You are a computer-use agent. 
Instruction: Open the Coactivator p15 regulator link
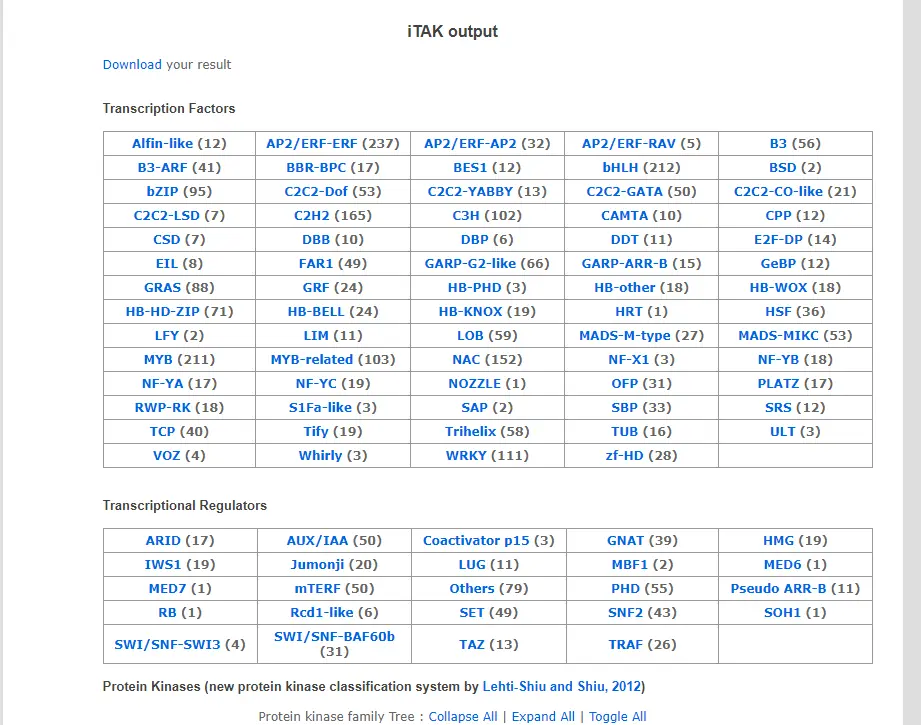(476, 540)
